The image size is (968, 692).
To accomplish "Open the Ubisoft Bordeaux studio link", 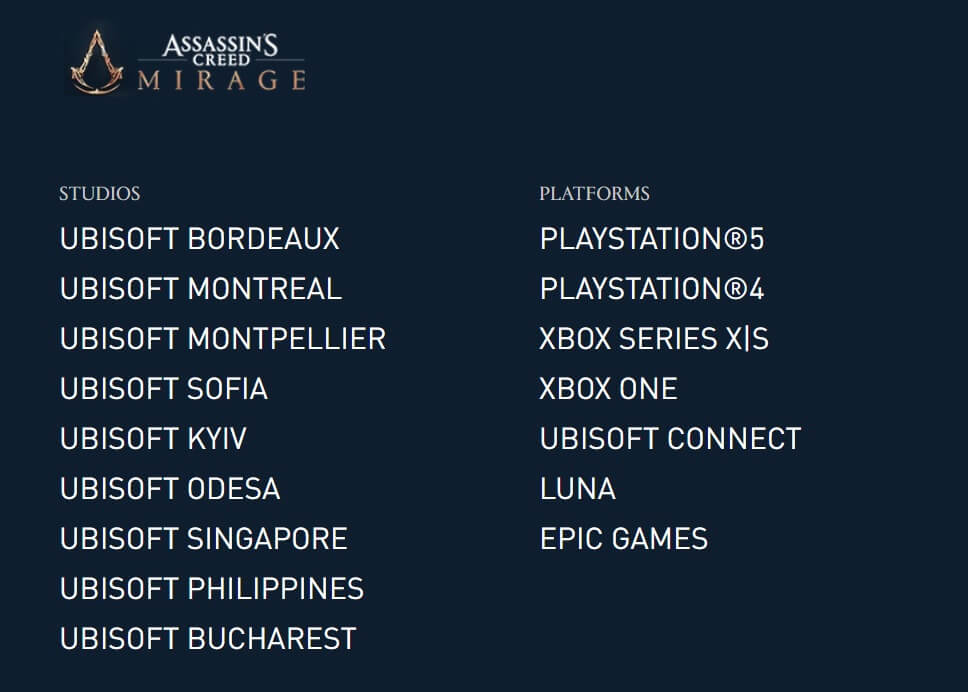I will click(x=200, y=239).
